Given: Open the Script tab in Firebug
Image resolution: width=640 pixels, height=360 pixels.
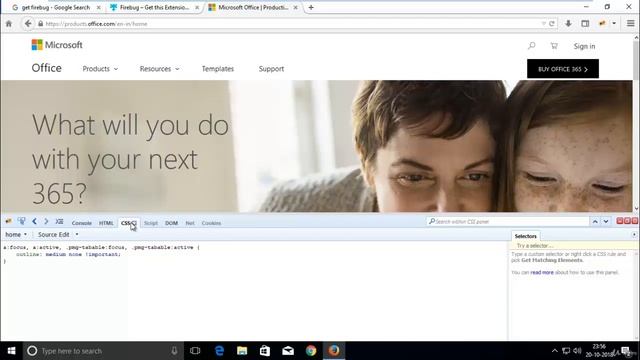Looking at the screenshot, I should coord(151,223).
